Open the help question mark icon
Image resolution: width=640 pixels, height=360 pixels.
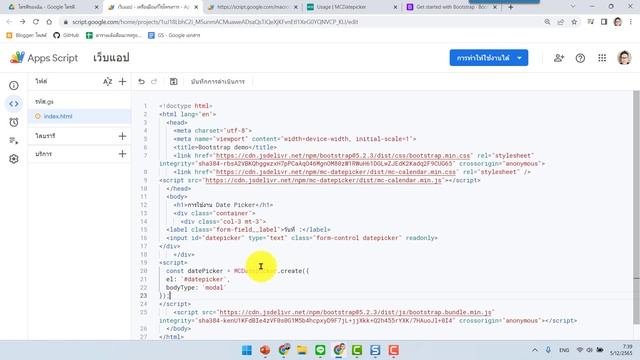[580, 58]
